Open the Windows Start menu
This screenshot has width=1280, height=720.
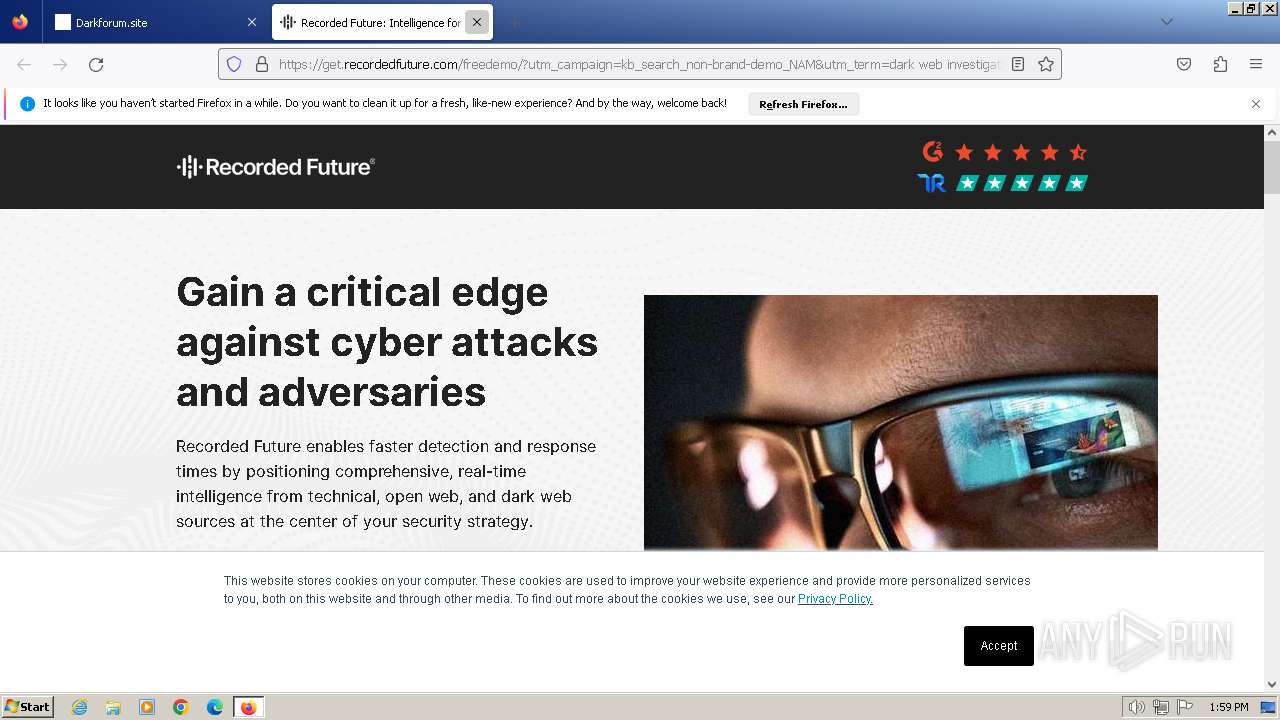click(28, 707)
